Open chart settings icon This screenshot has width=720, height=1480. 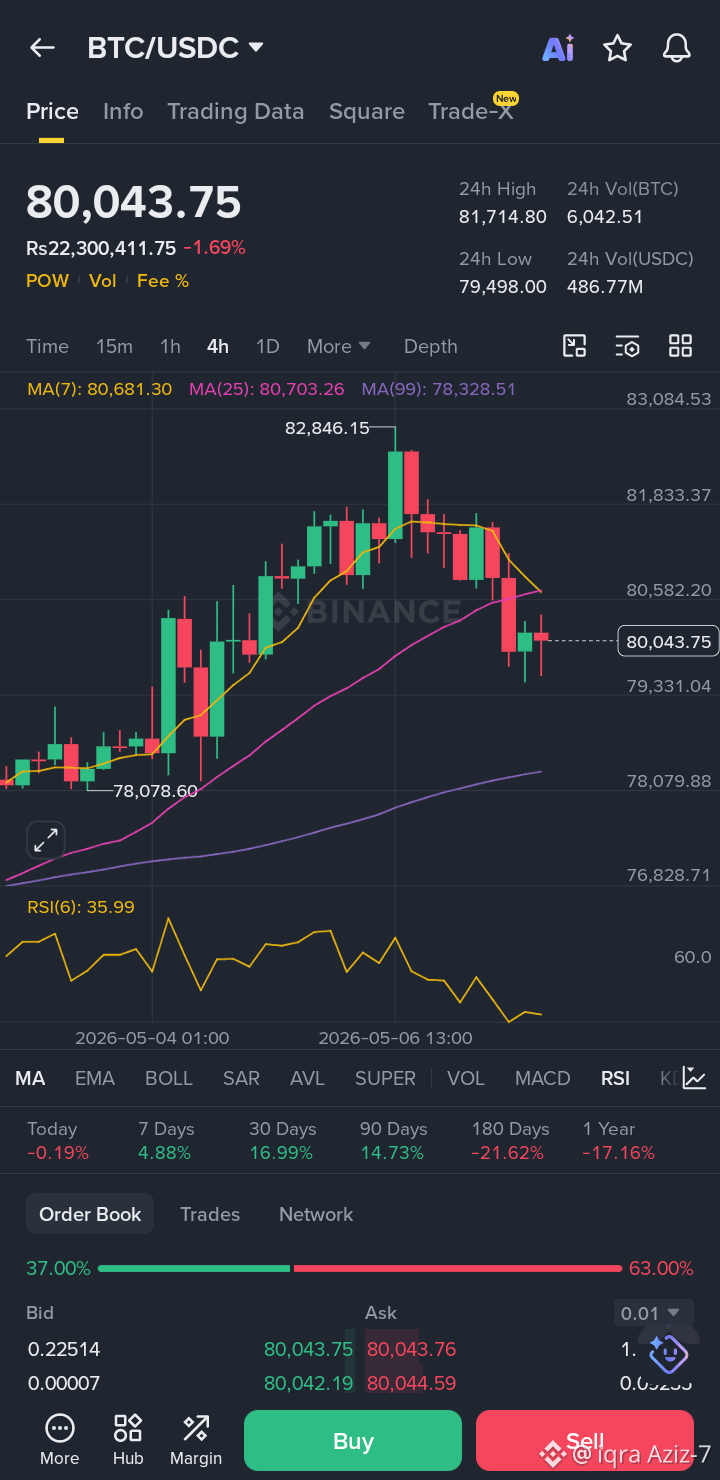(627, 346)
